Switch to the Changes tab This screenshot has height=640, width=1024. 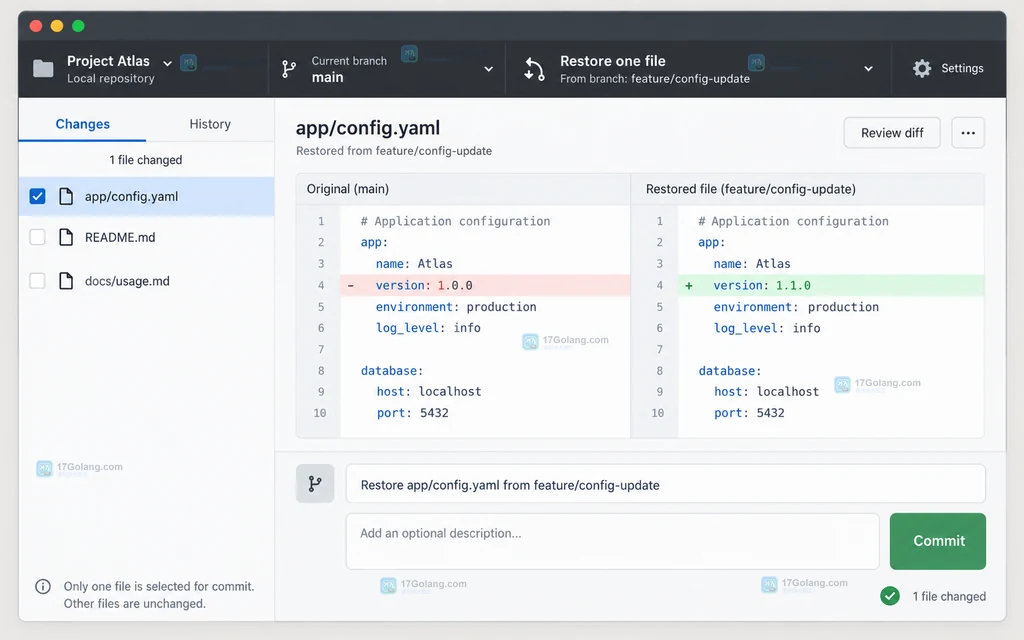[x=82, y=124]
